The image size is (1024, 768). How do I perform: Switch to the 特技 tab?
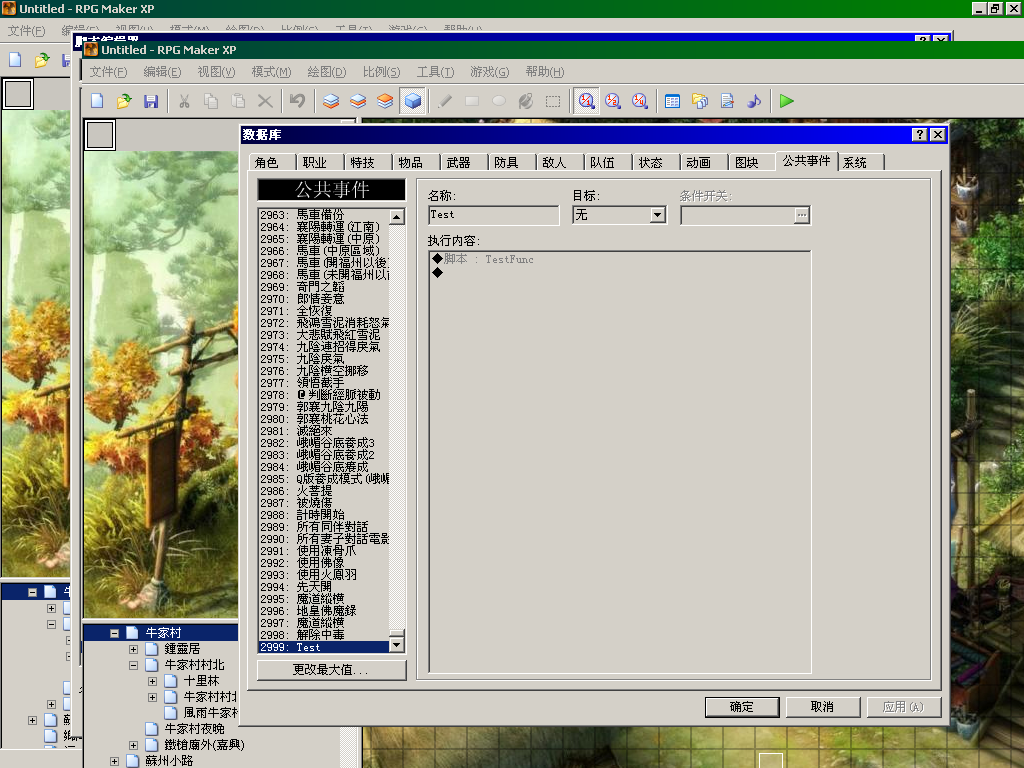(x=362, y=163)
